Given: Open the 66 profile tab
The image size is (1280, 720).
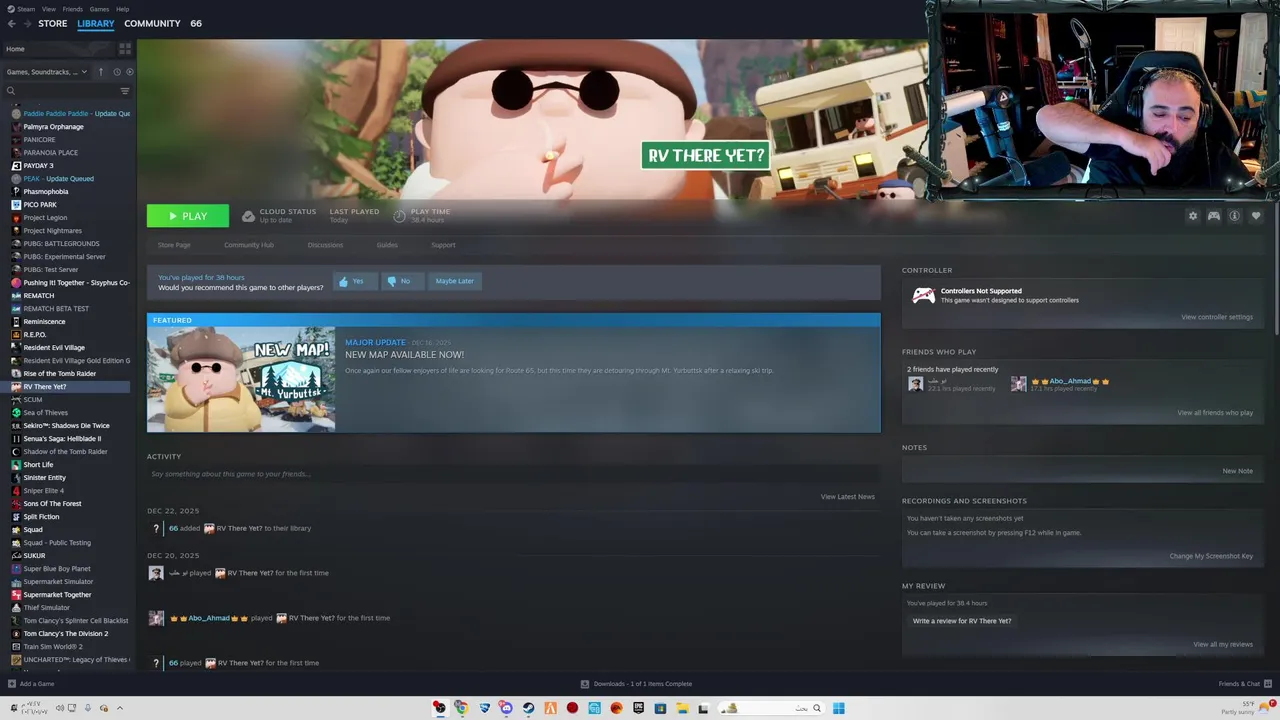Looking at the screenshot, I should pos(196,23).
